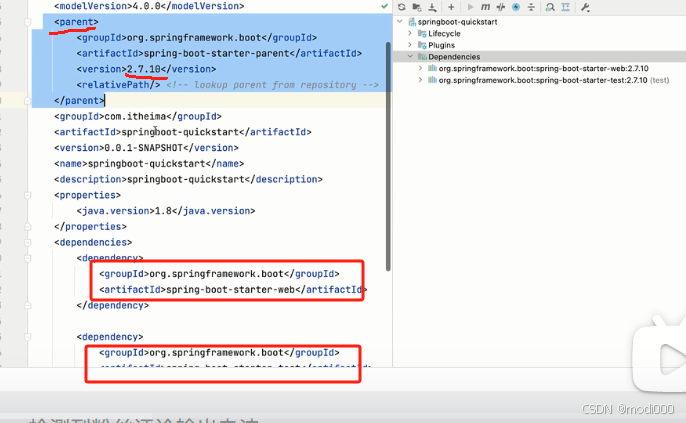Click the editor vertical scrollbar
The height and width of the screenshot is (423, 686).
[388, 157]
